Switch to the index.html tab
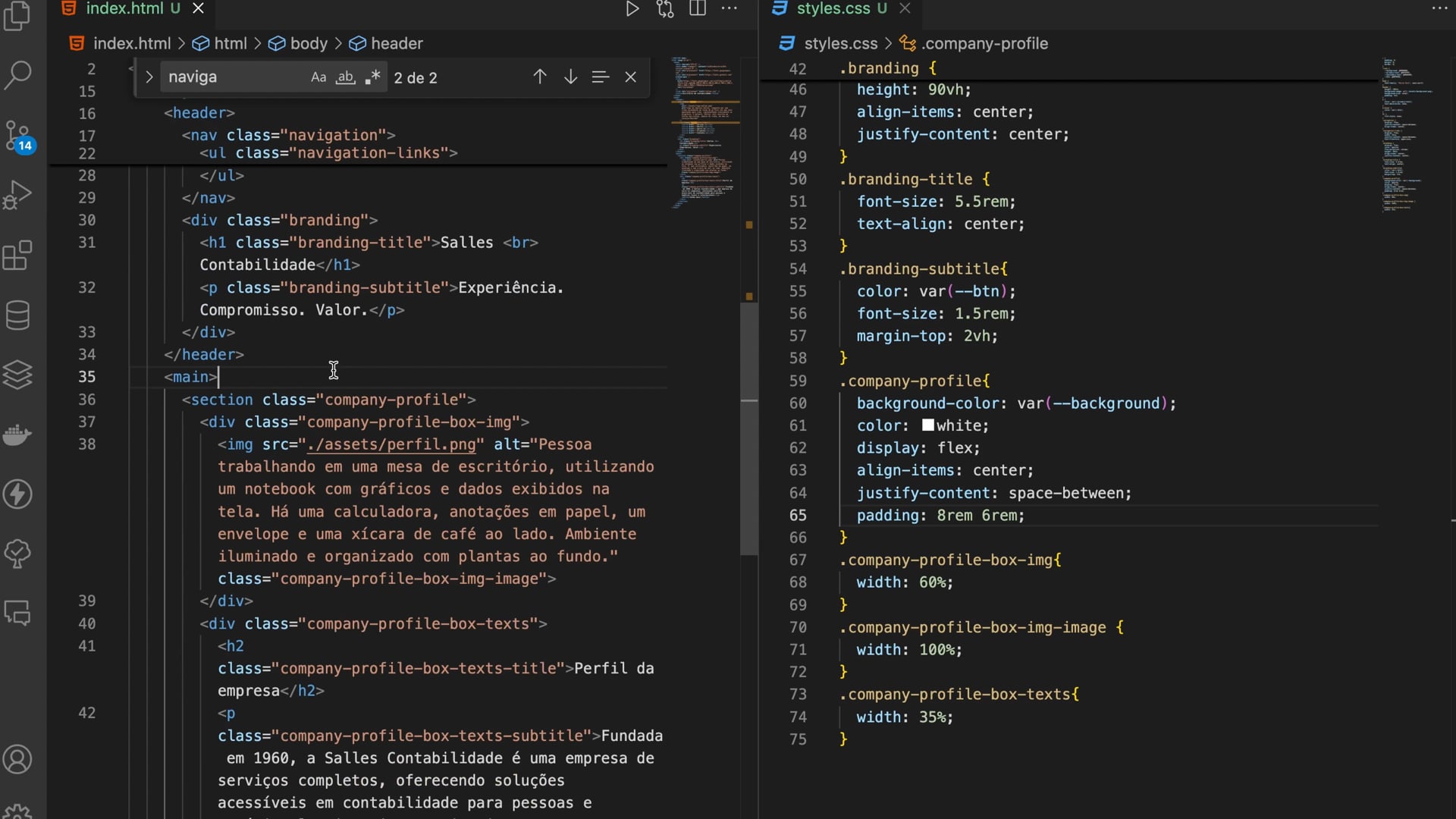Viewport: 1456px width, 819px height. point(124,9)
